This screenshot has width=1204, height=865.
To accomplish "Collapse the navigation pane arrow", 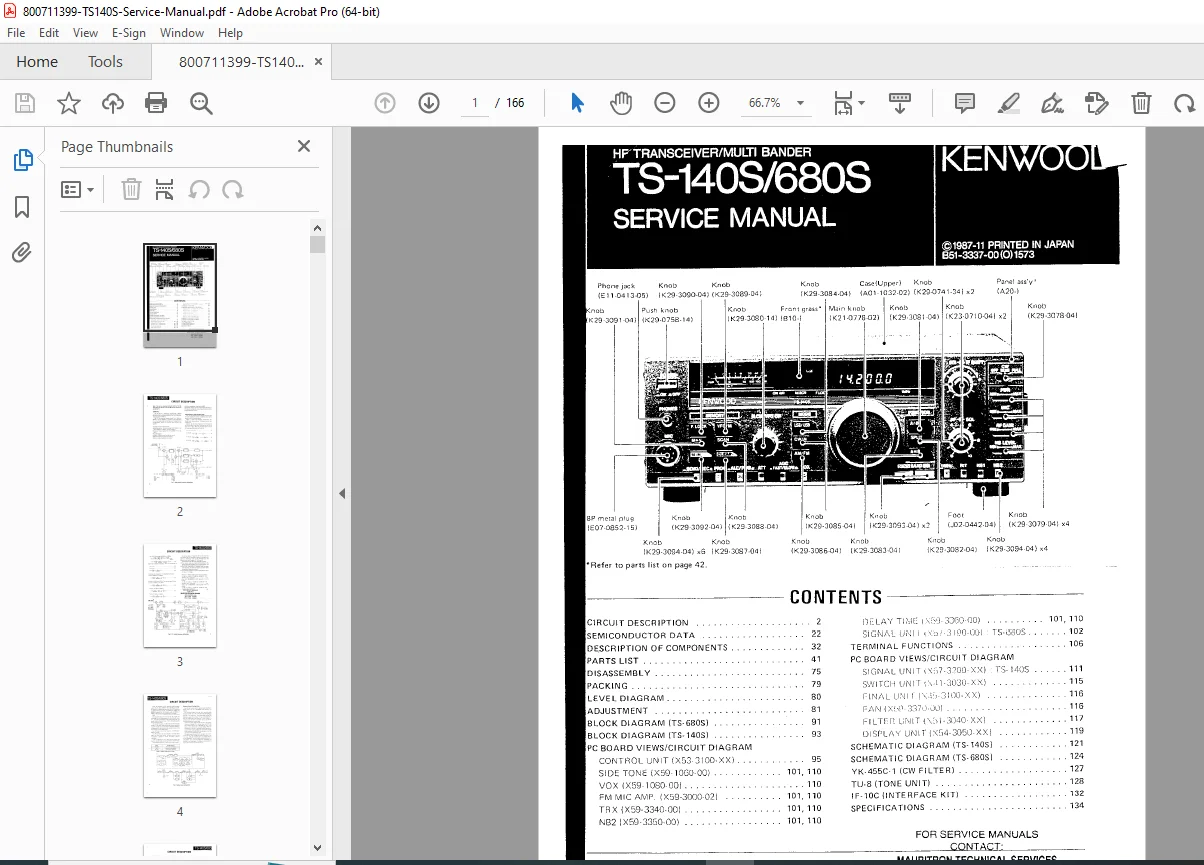I will point(342,493).
